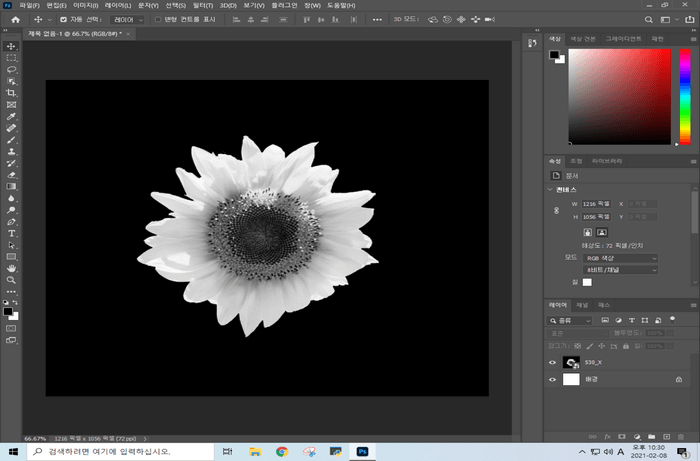Uncheck the 자동 선택 checkbox
The width and height of the screenshot is (700, 461).
pos(65,19)
